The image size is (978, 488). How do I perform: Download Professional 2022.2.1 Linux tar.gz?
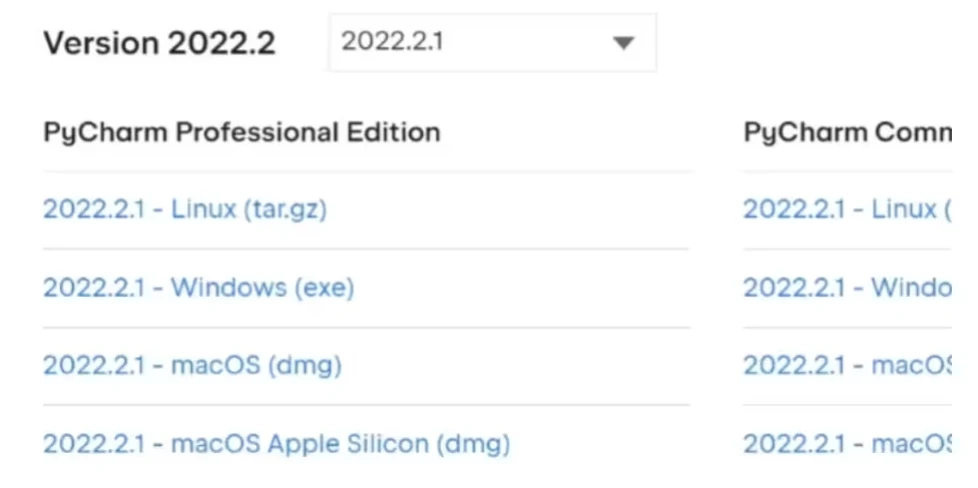coord(185,210)
